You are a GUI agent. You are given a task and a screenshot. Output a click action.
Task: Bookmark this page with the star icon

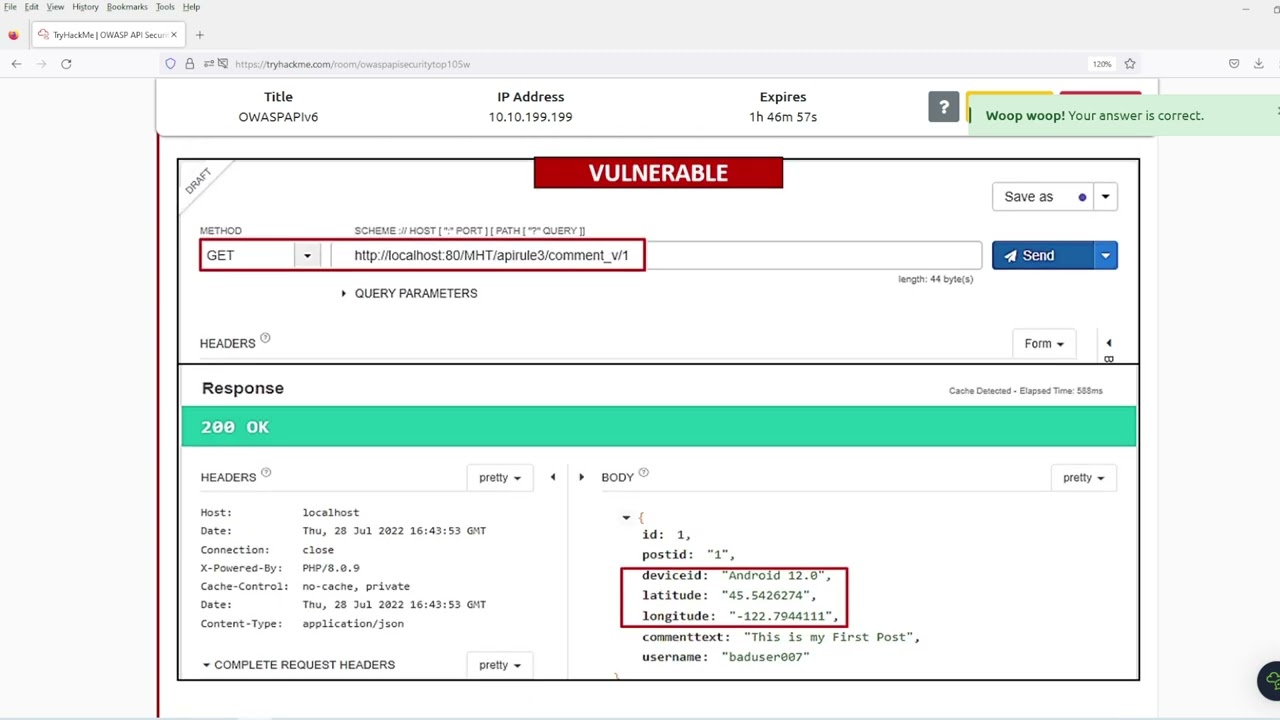point(1130,64)
